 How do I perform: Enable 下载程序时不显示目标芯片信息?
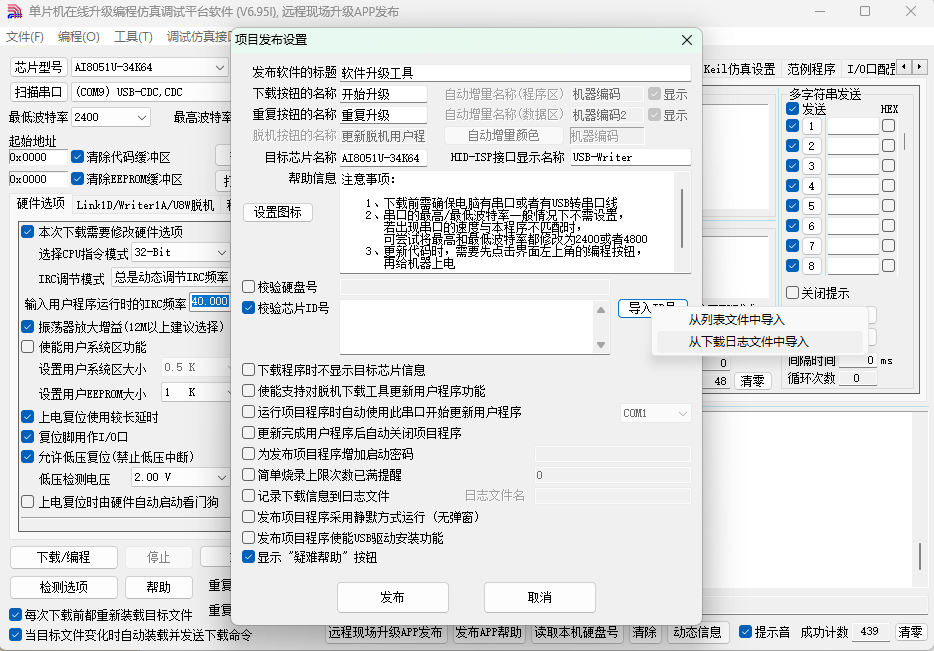249,370
